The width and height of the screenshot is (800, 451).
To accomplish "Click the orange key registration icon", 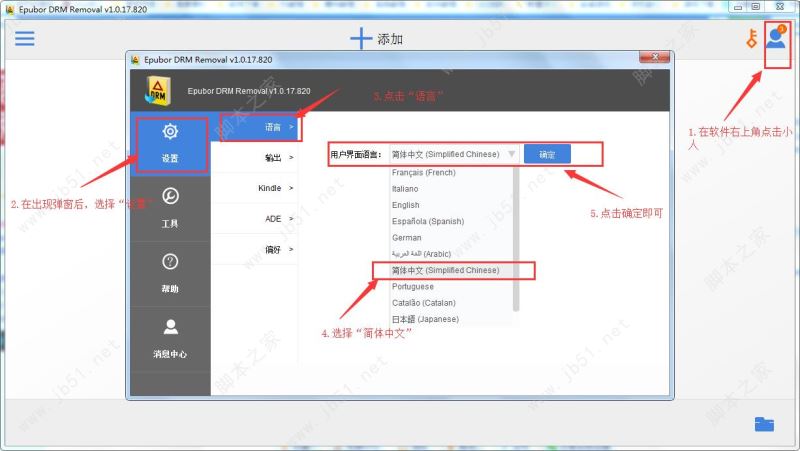I will click(752, 39).
